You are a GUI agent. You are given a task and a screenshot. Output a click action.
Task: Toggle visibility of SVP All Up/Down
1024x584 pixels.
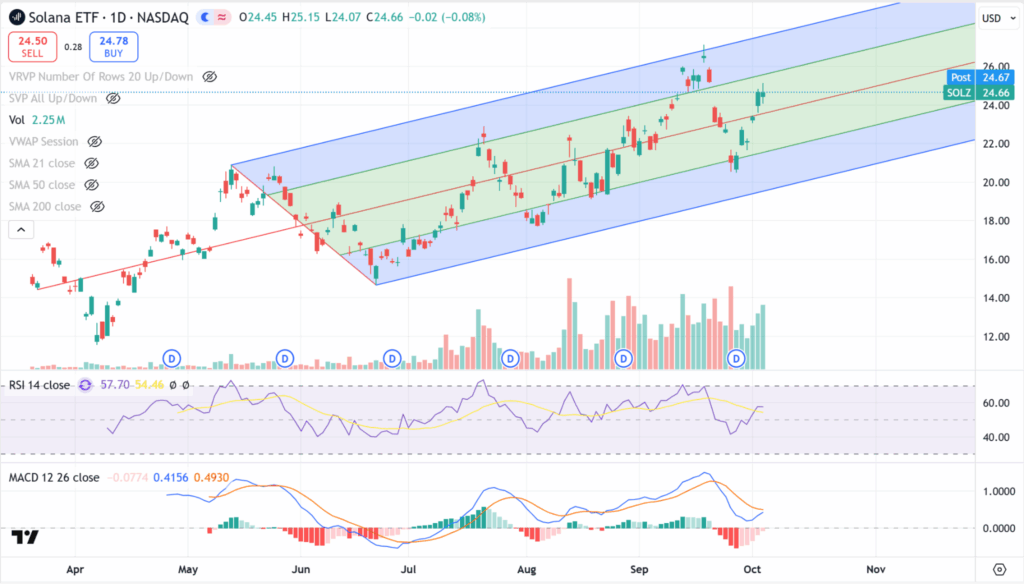pyautogui.click(x=113, y=99)
